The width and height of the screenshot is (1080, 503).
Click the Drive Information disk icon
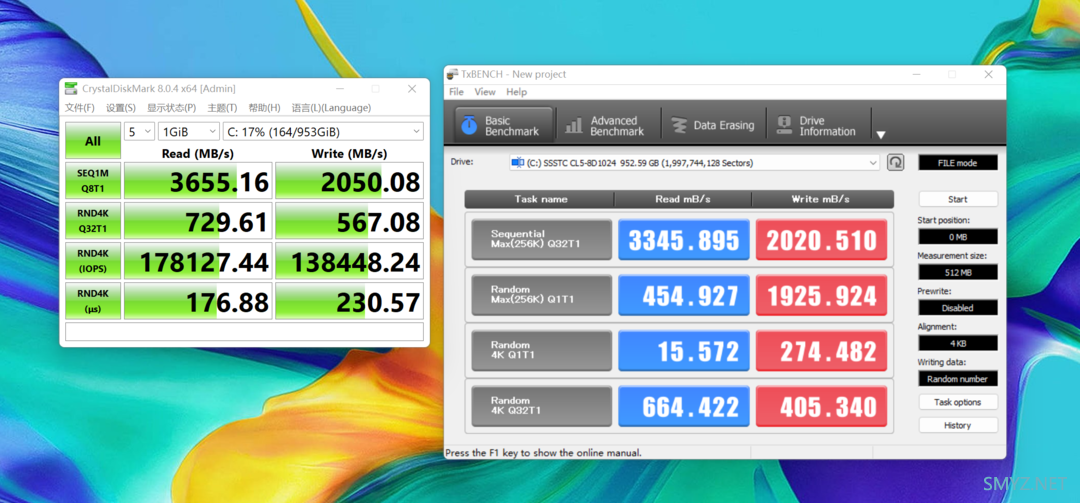784,125
